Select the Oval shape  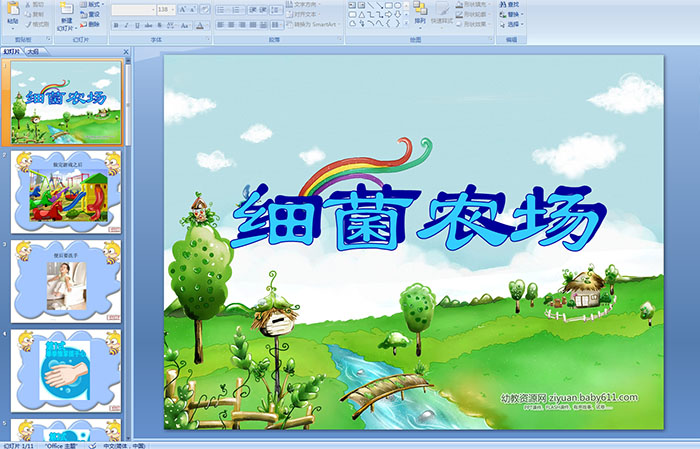coord(397,5)
